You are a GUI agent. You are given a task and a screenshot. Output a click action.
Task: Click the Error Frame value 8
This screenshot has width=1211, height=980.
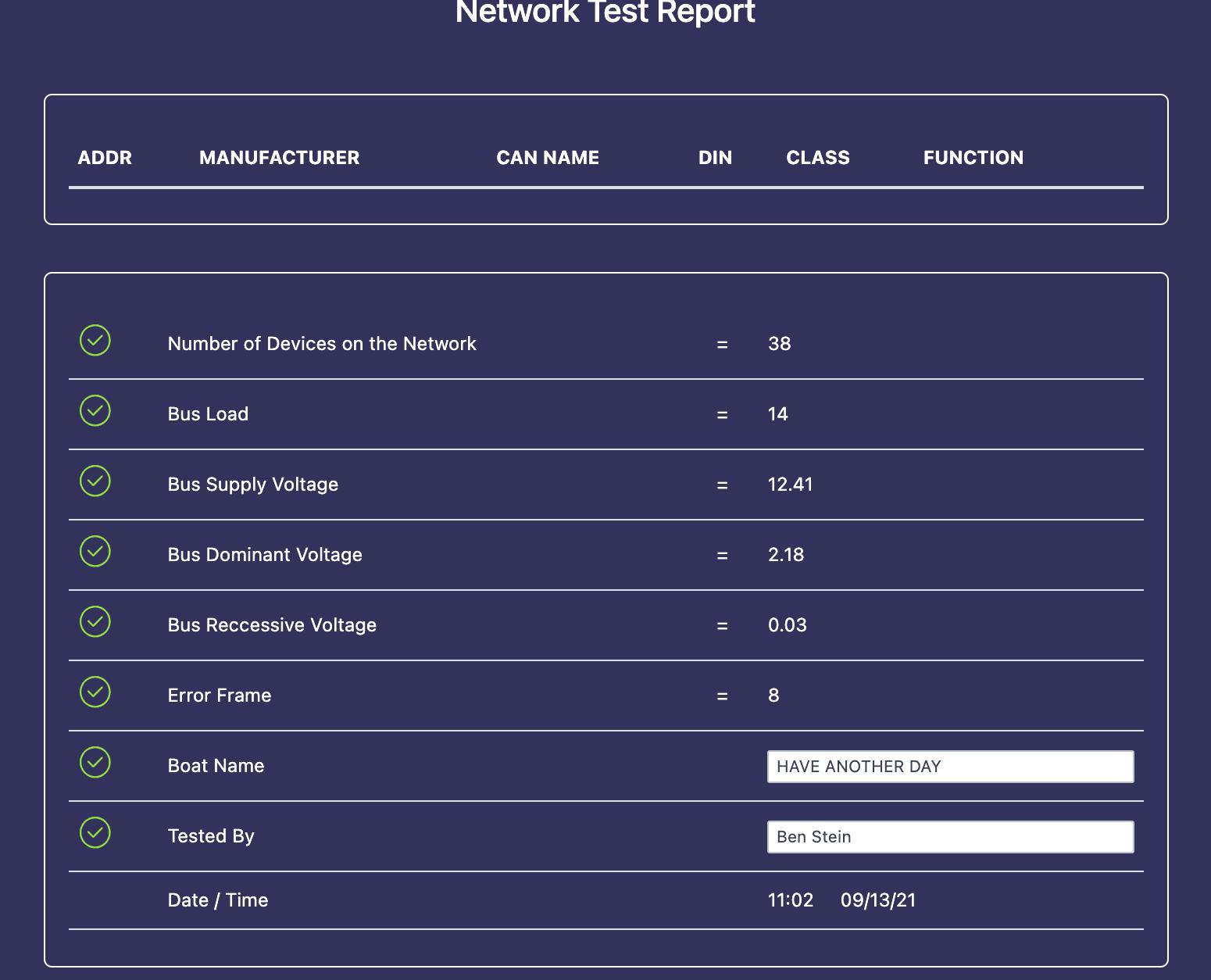[773, 696]
